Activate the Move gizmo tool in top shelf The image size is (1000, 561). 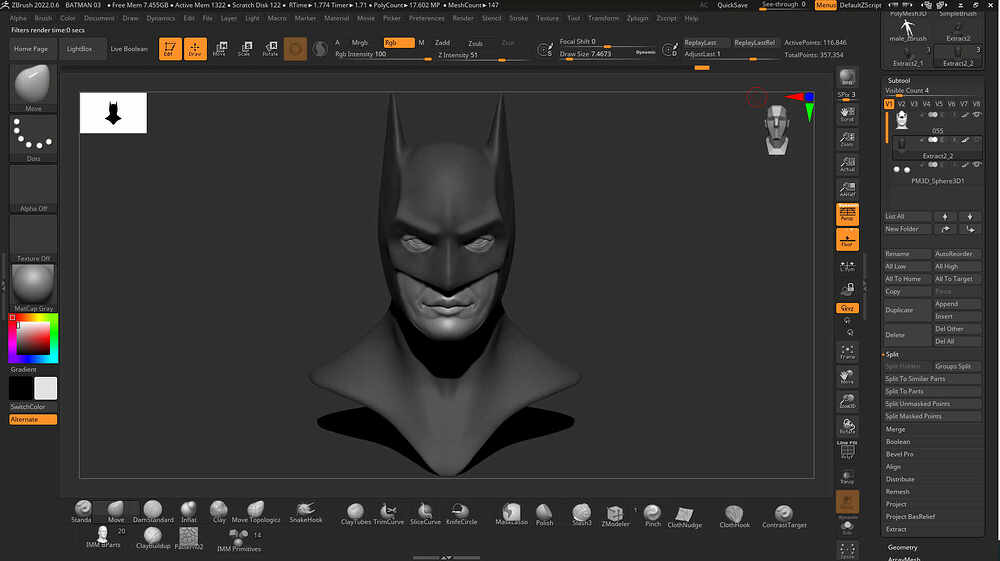[x=219, y=48]
